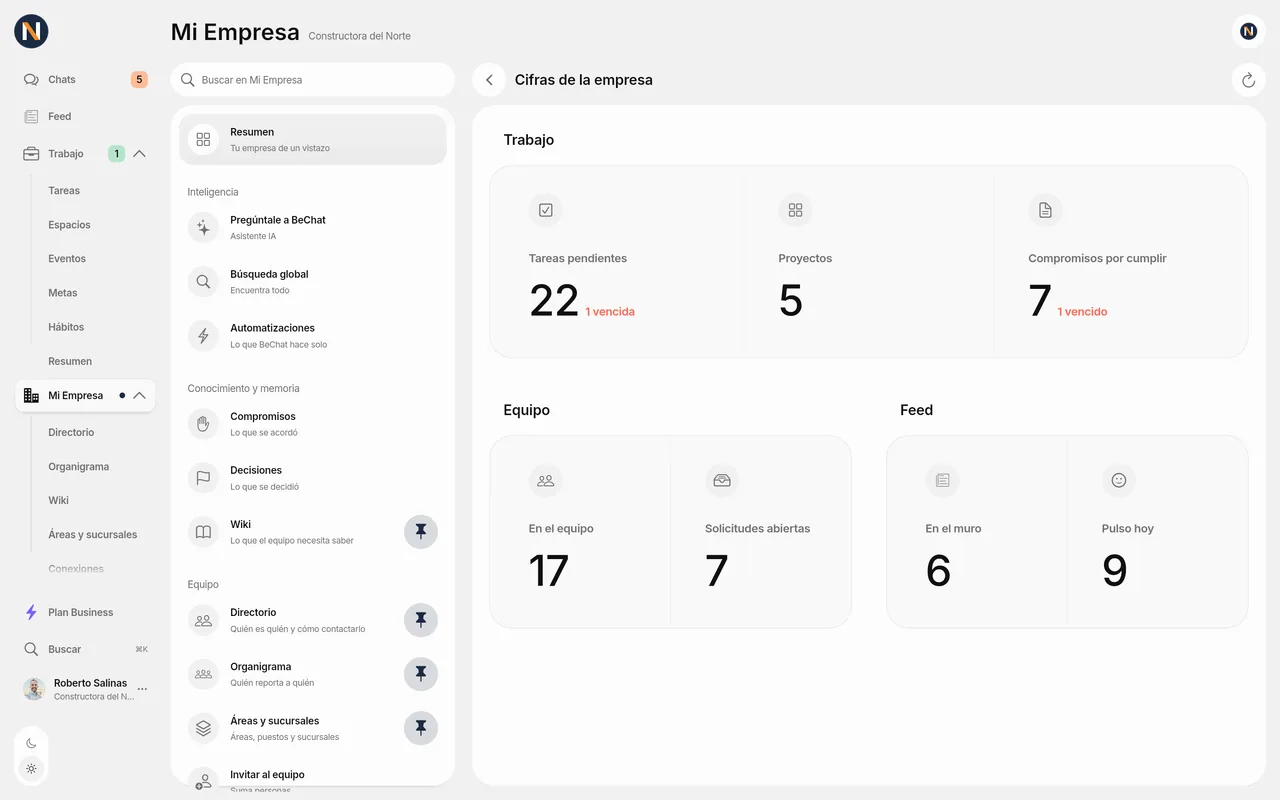Viewport: 1280px width, 800px height.
Task: Toggle the pin next to Organigrama
Action: point(421,674)
